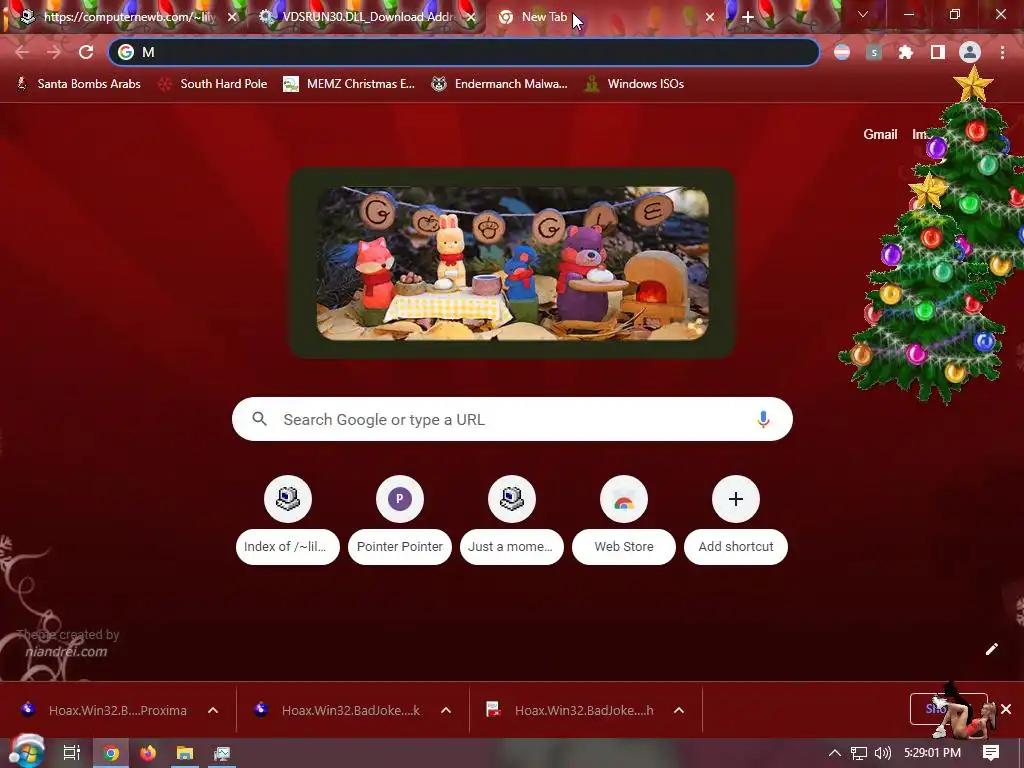Click the Web Store label
The image size is (1024, 768).
pyautogui.click(x=624, y=547)
